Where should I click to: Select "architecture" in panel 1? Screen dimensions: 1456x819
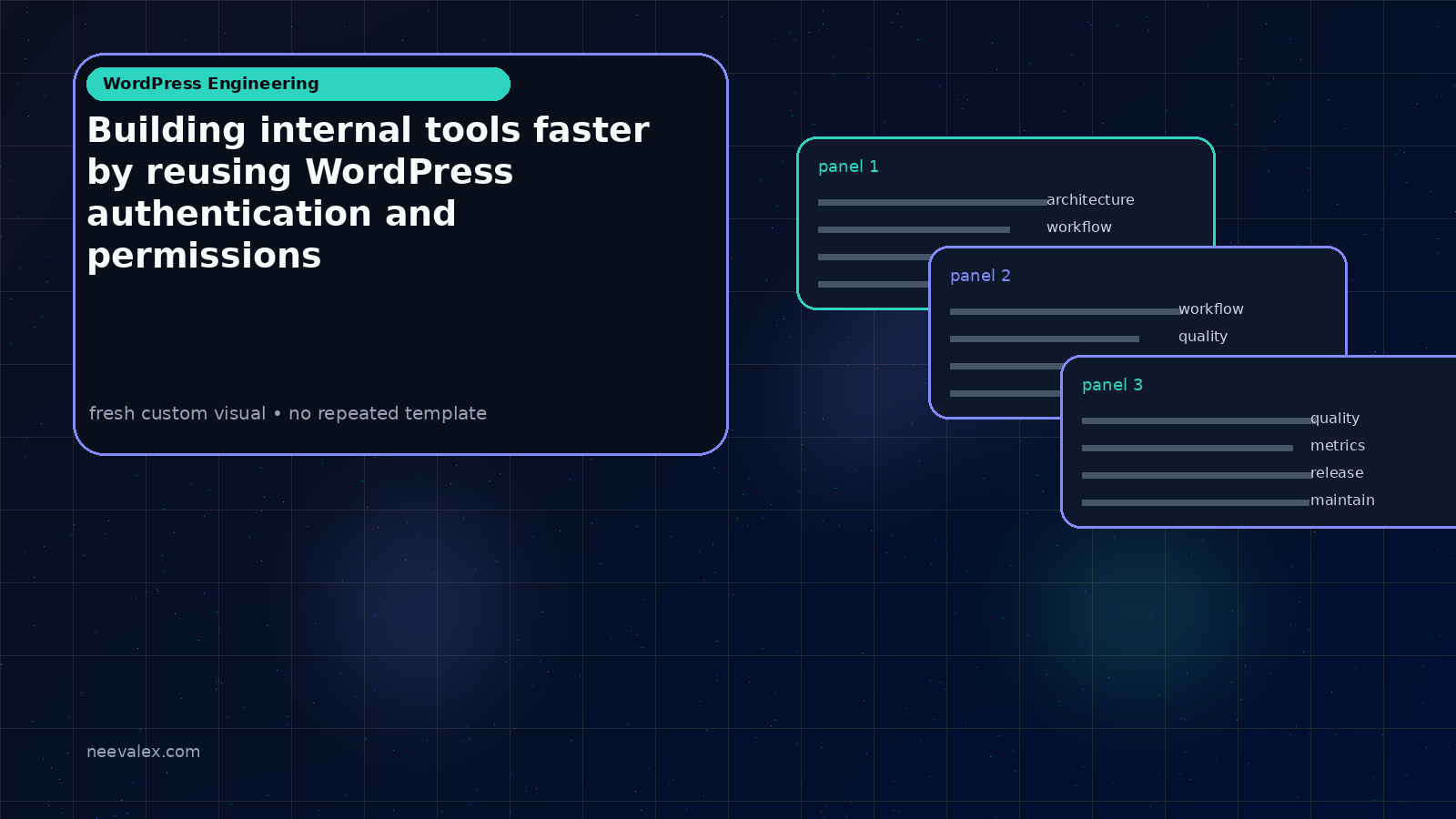(1090, 200)
